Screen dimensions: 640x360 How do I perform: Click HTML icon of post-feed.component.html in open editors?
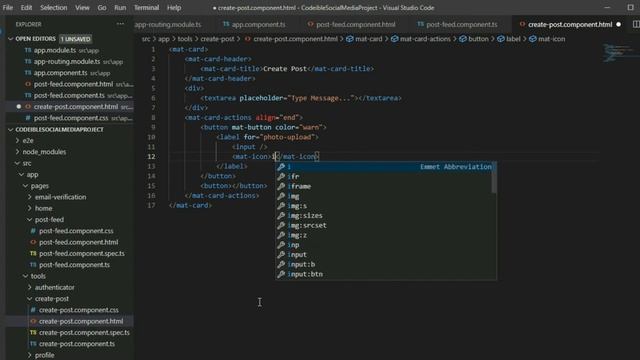[x=28, y=84]
